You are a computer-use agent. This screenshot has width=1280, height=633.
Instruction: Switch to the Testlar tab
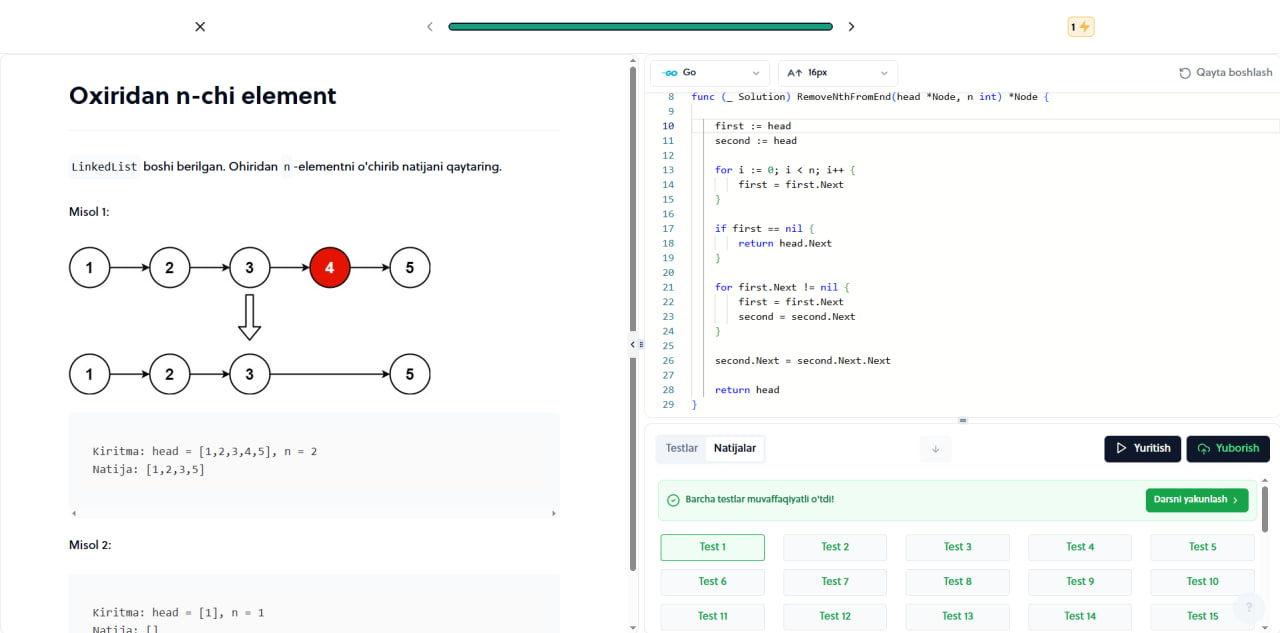682,448
